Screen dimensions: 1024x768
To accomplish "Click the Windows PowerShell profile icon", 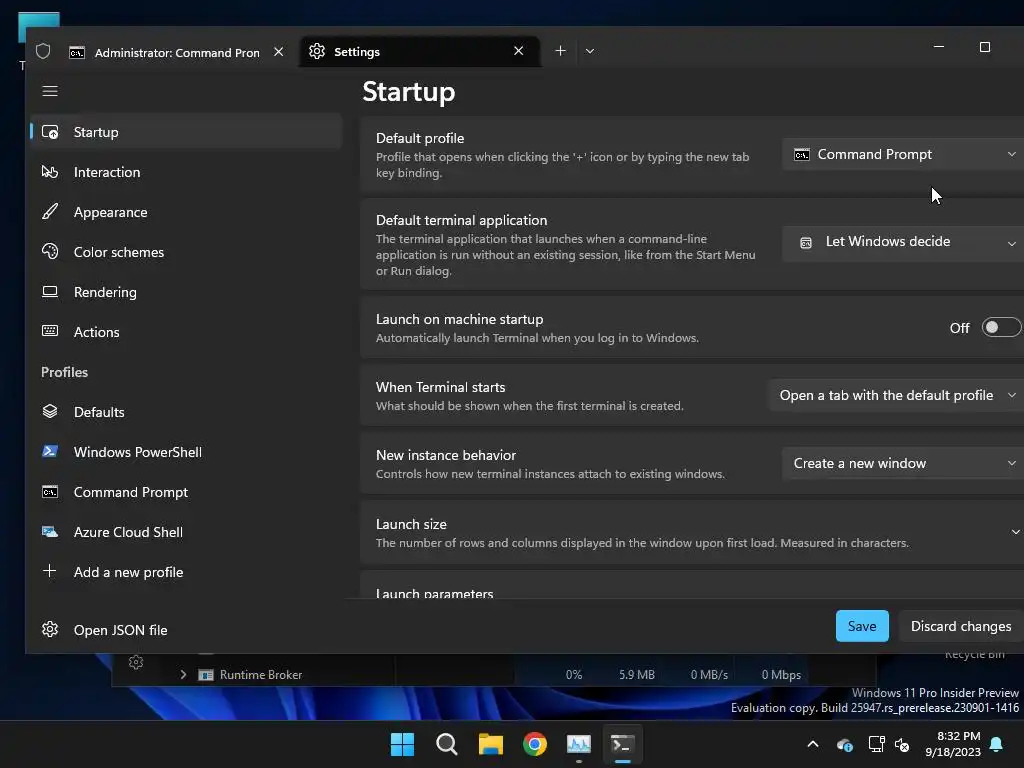I will click(50, 452).
